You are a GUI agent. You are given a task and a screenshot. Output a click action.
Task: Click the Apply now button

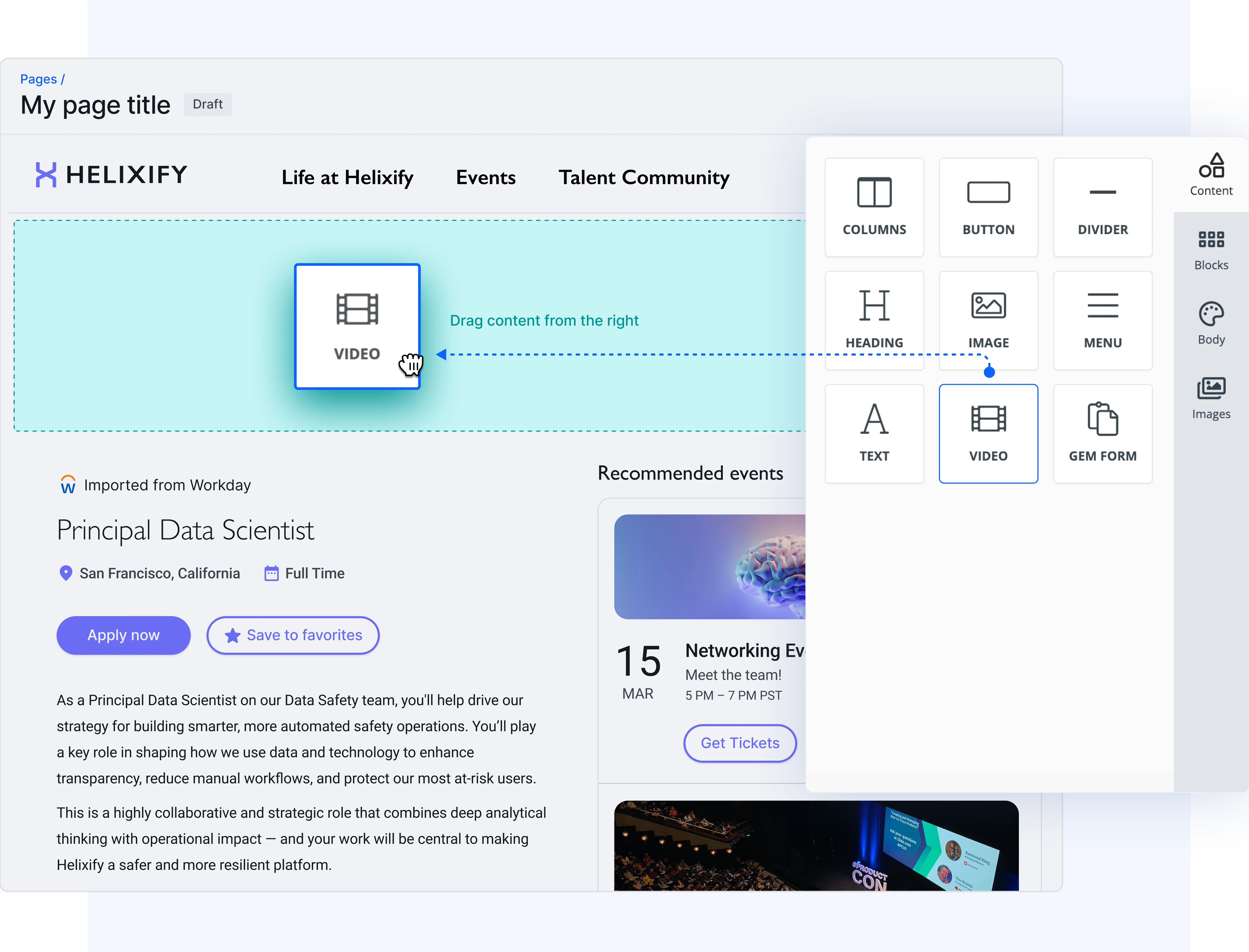[x=124, y=635]
